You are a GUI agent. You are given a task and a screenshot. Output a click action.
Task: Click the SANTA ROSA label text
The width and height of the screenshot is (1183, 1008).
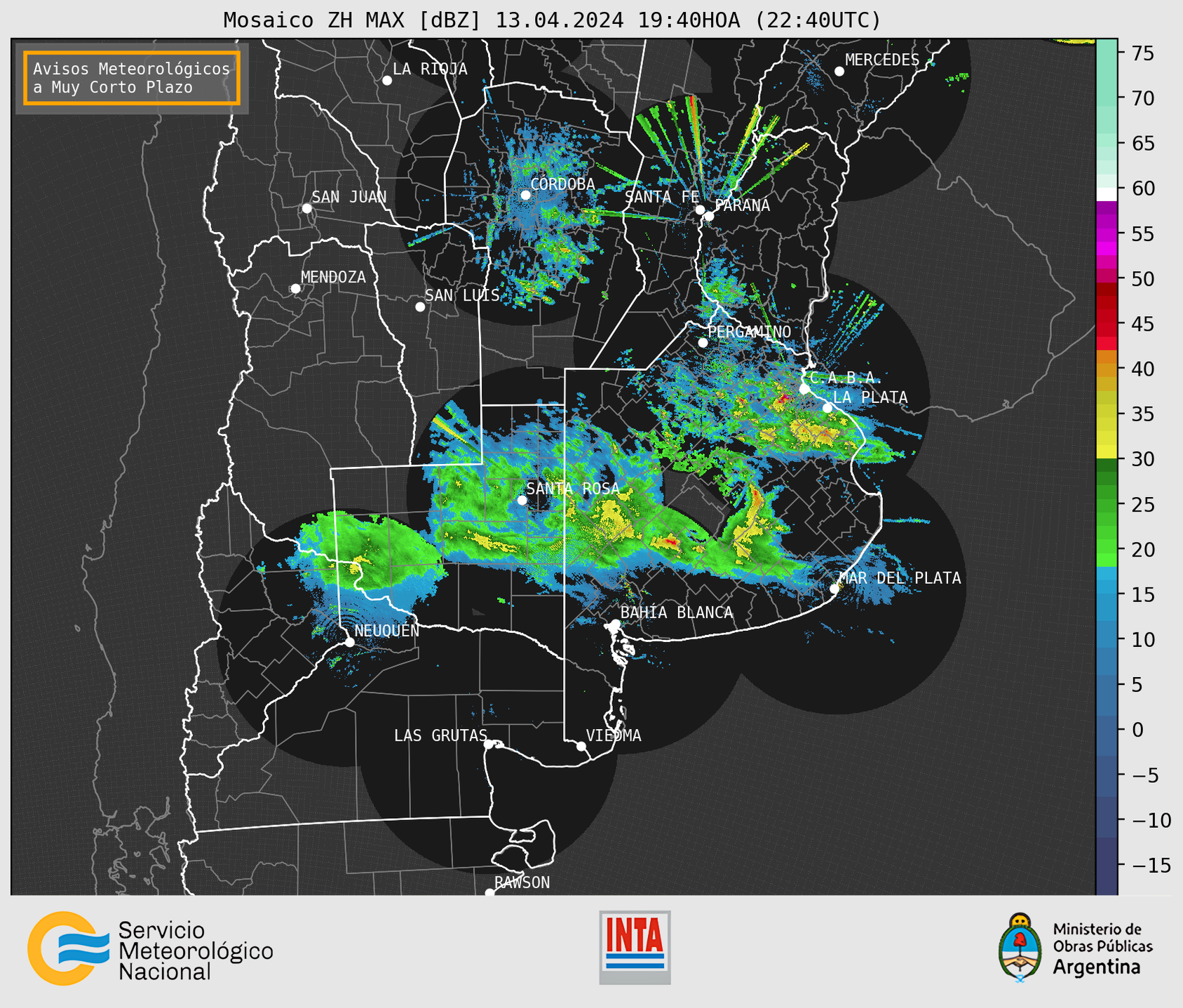pyautogui.click(x=573, y=489)
